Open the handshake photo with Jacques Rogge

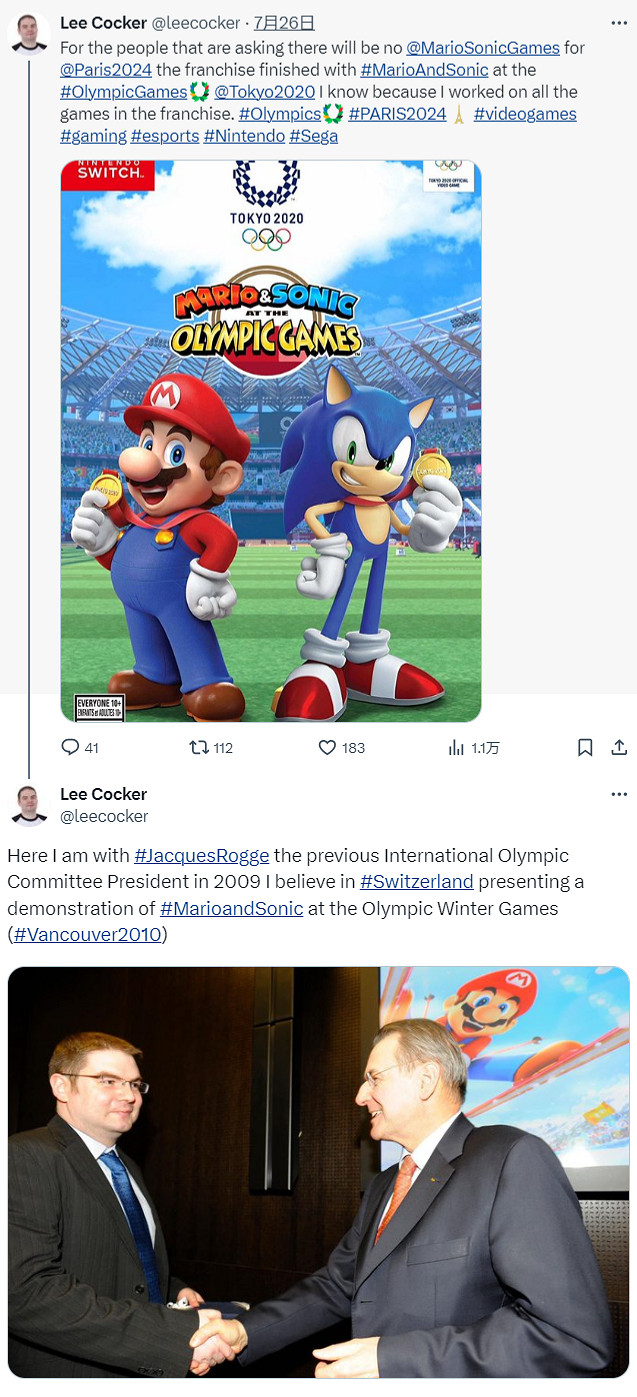[318, 1172]
